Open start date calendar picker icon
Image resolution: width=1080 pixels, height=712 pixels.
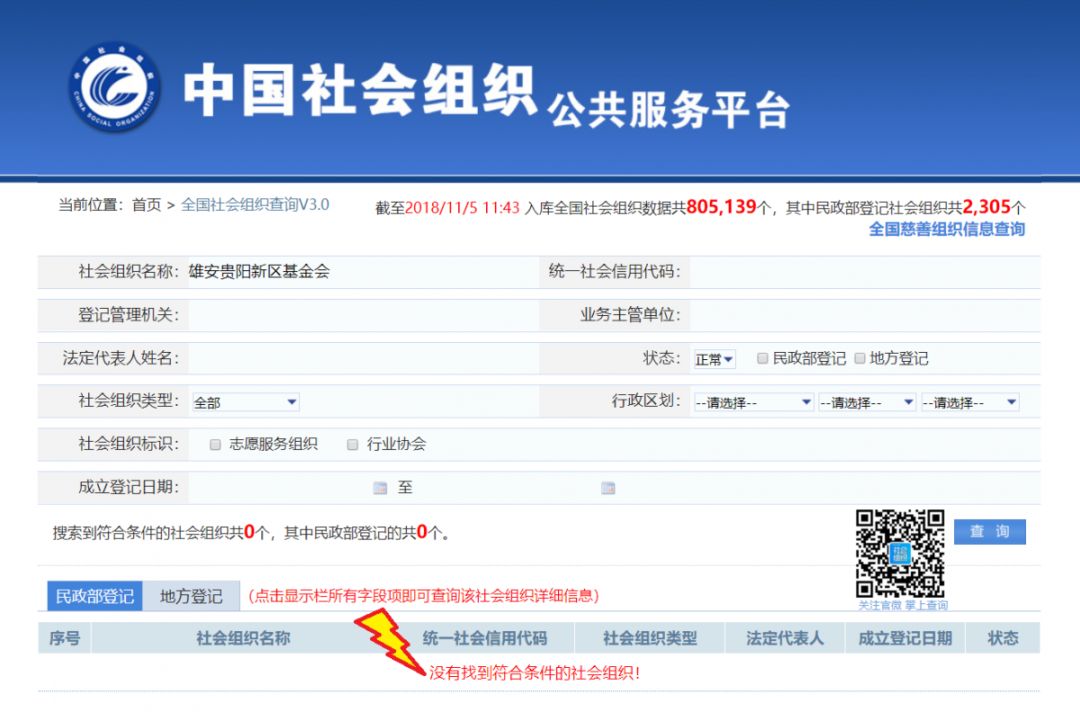(x=380, y=488)
